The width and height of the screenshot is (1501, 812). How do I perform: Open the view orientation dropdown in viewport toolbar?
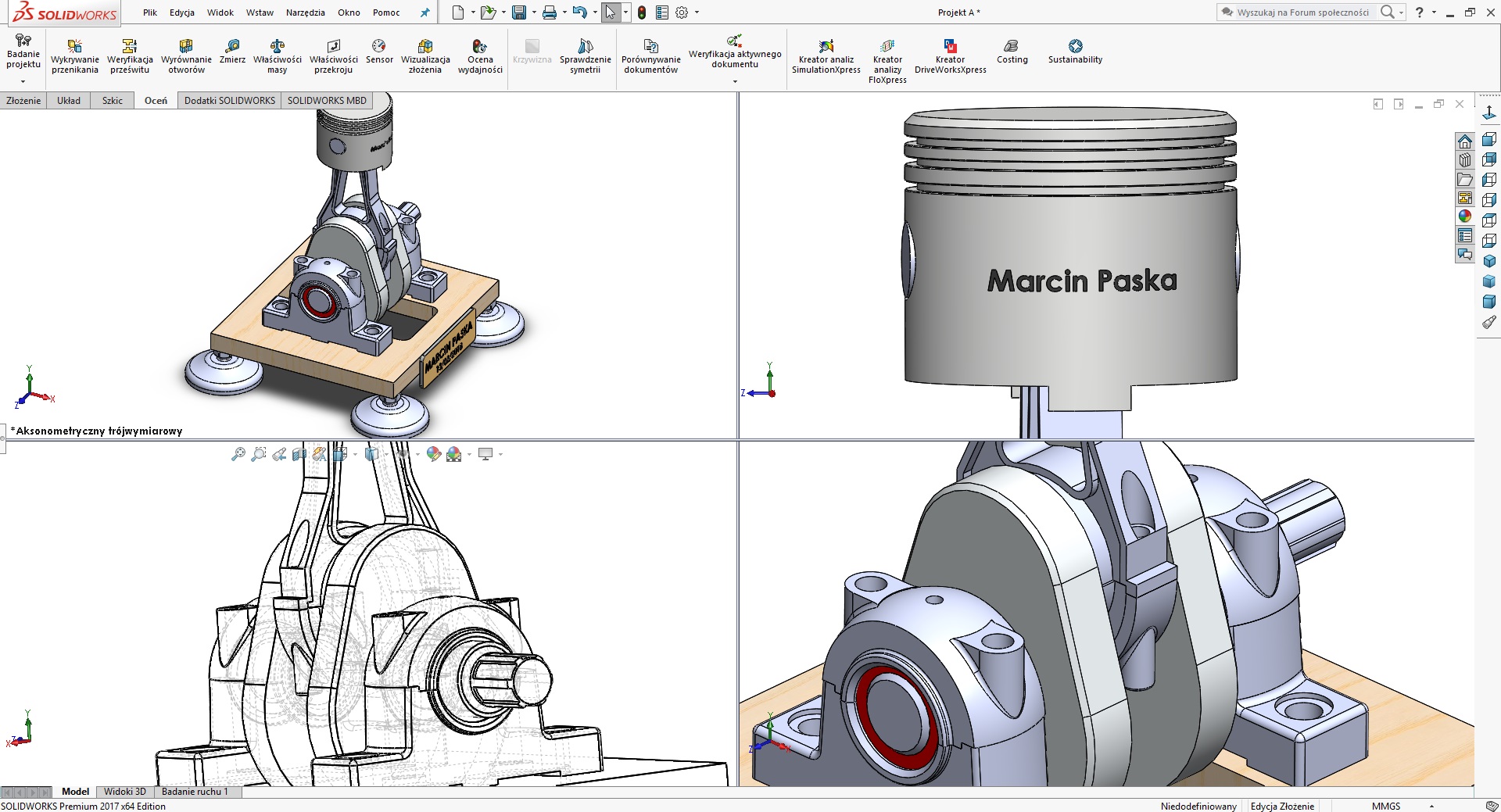click(356, 453)
